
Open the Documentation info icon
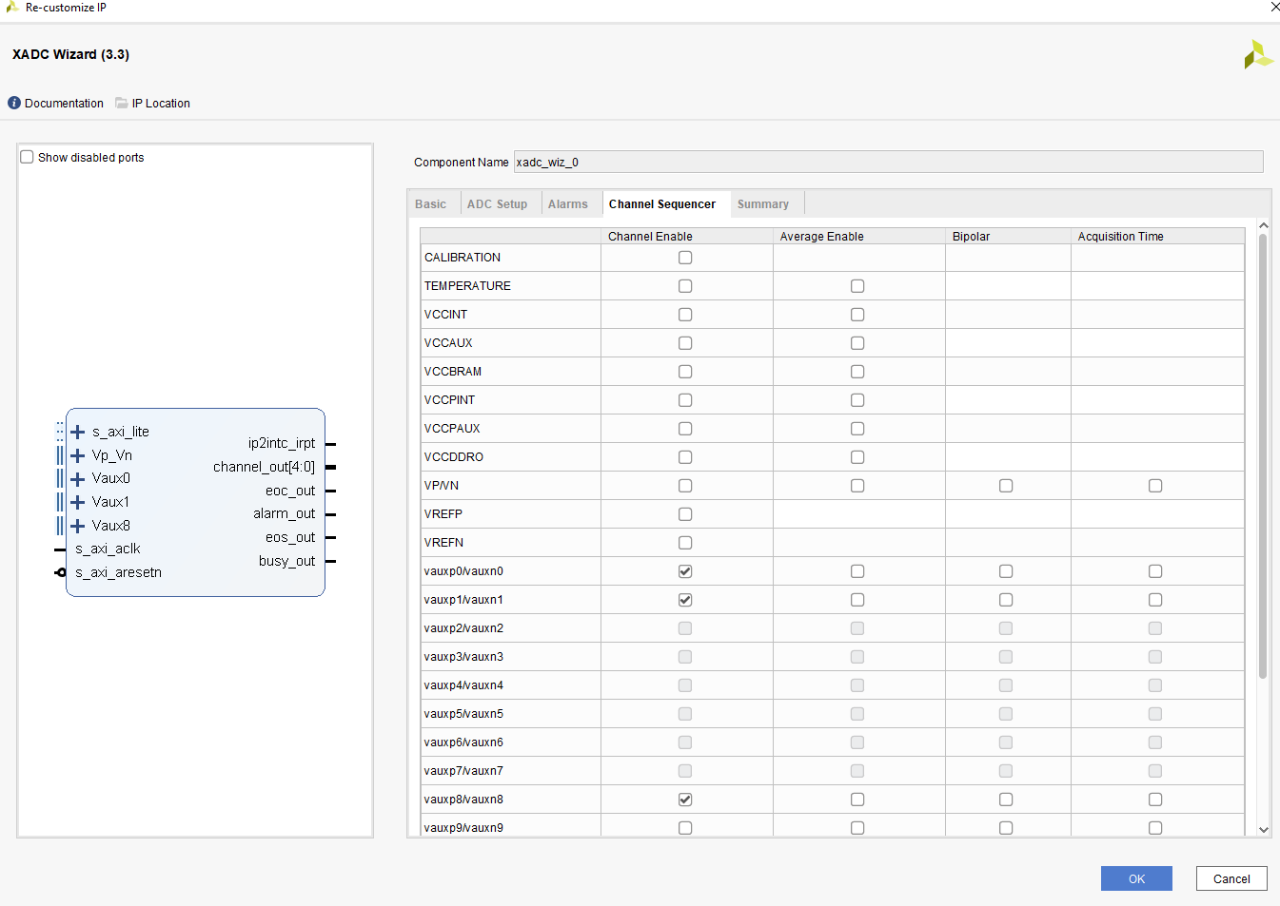(14, 103)
